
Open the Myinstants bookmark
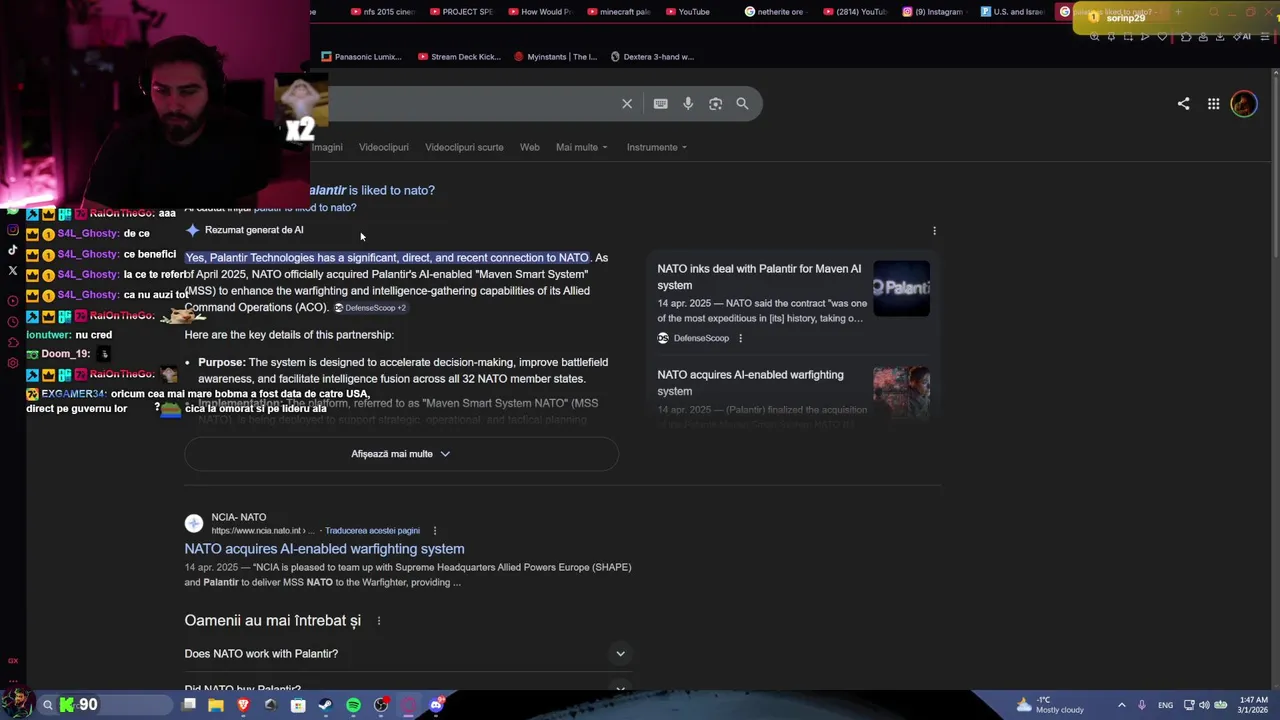(555, 57)
